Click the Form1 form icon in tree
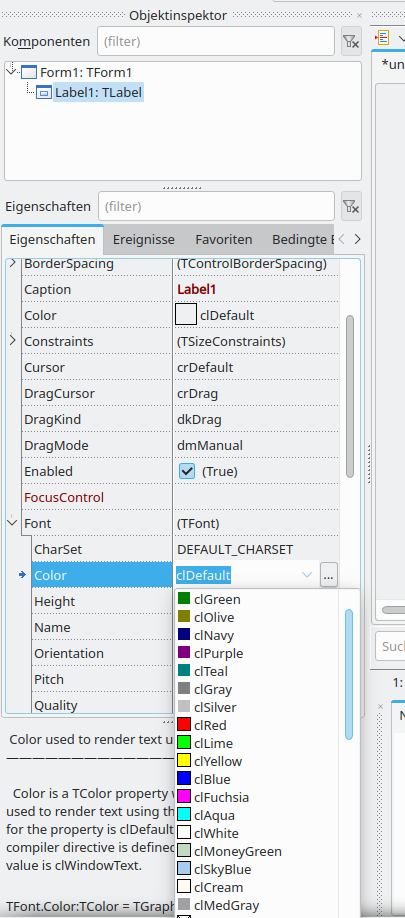The width and height of the screenshot is (405, 918). [29, 73]
